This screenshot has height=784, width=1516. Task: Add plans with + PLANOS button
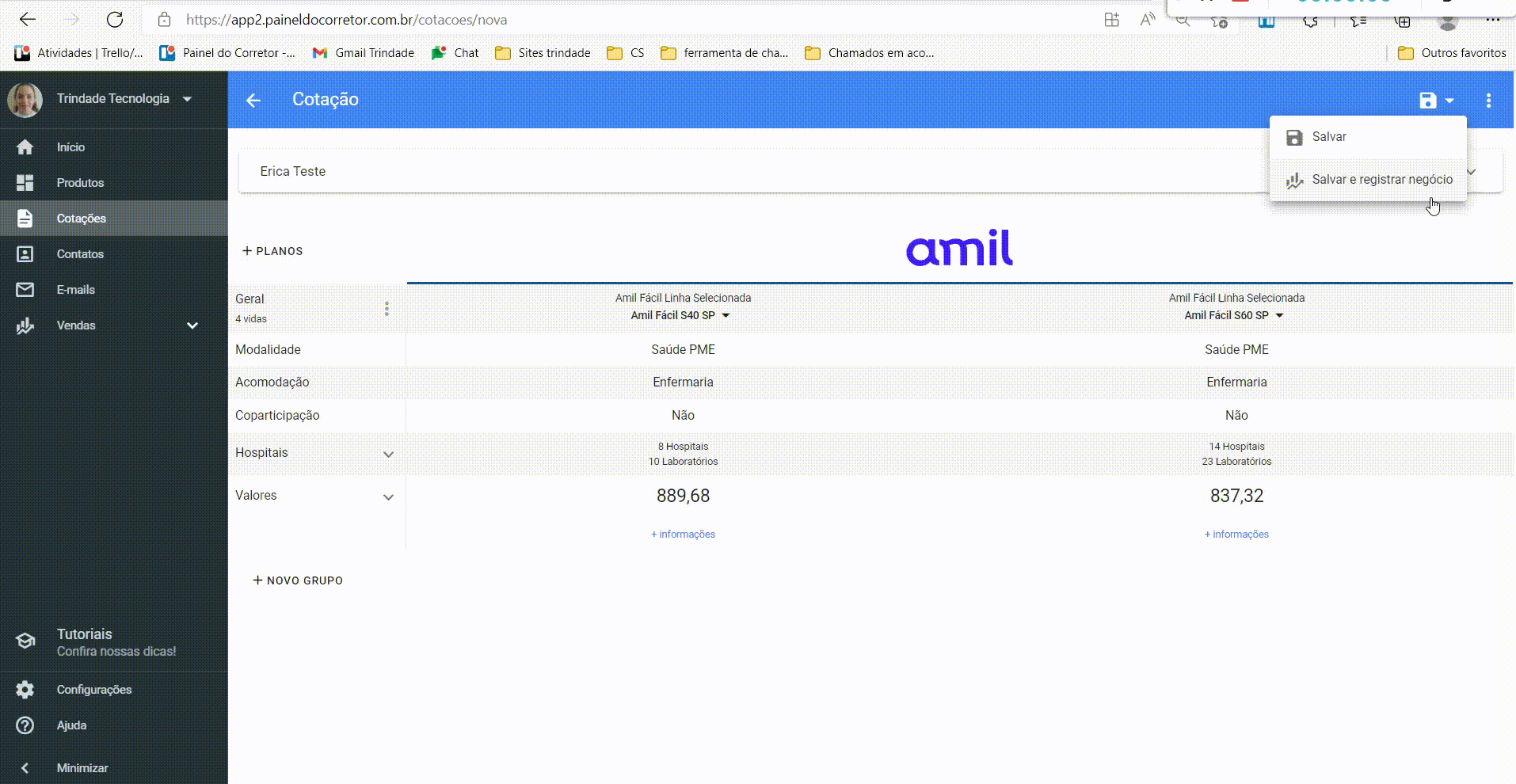pos(272,251)
